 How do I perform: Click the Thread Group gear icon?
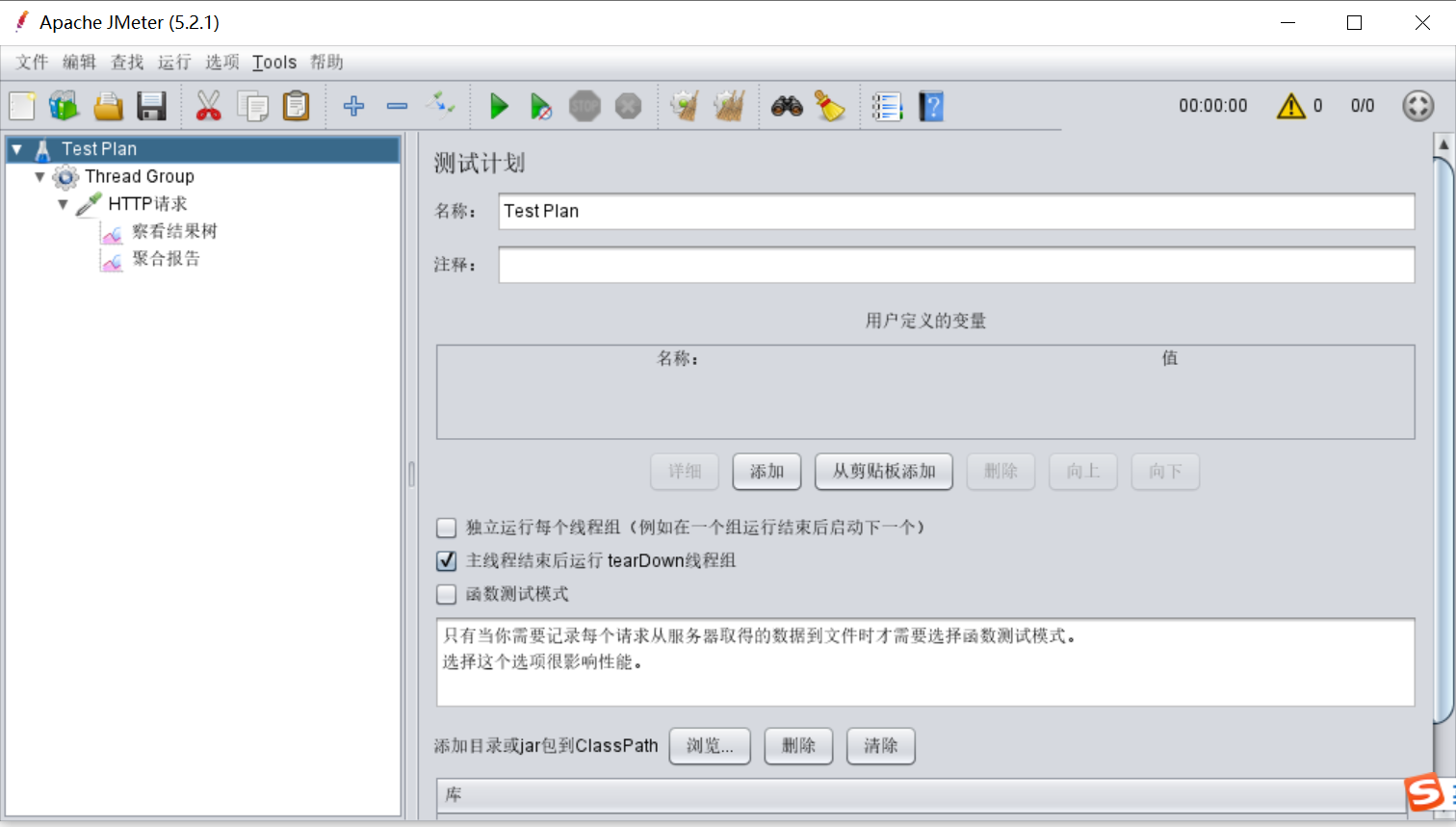tap(65, 177)
